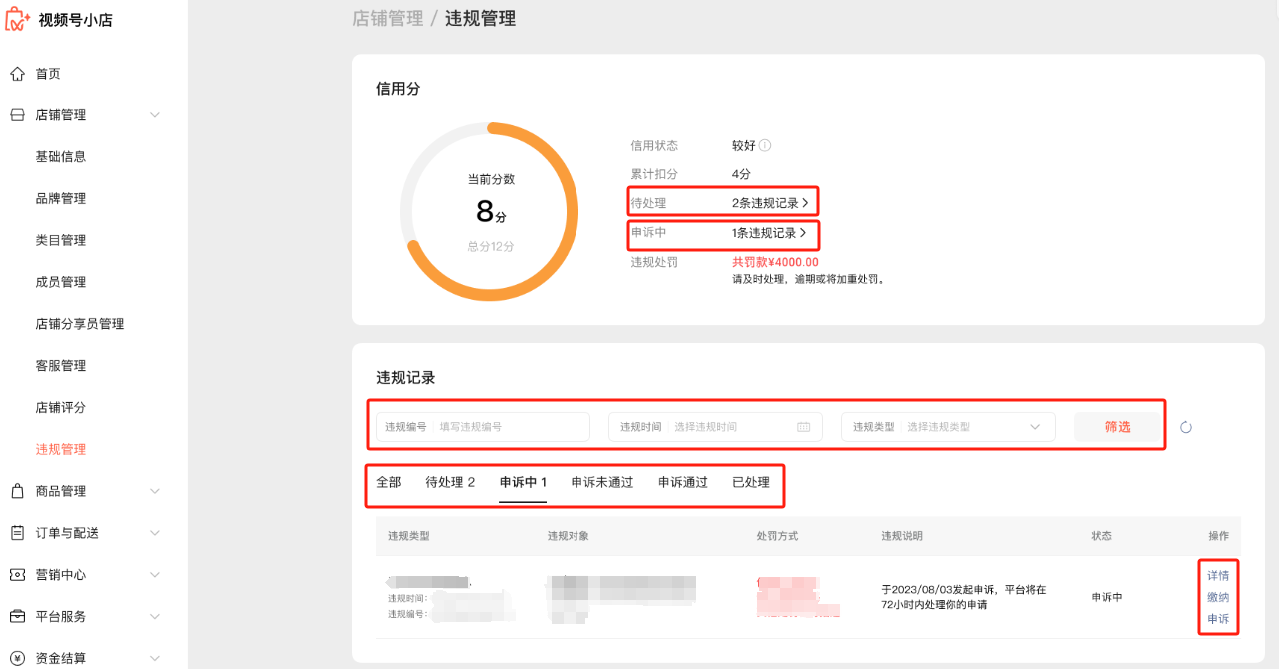
Task: Click the refresh icon next to 筛选
Action: 1186,427
